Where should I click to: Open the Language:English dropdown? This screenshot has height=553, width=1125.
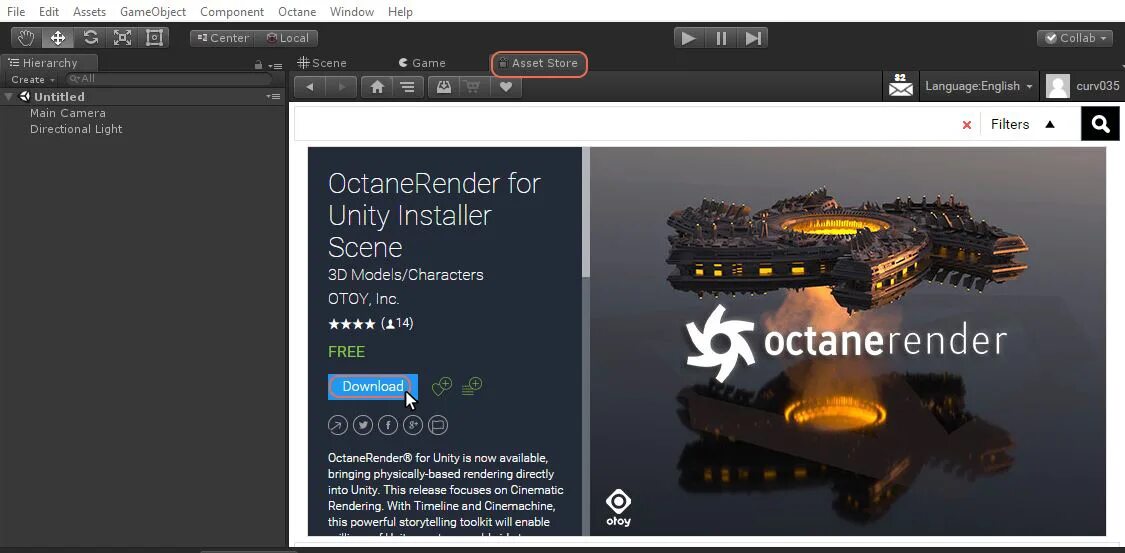[x=979, y=86]
